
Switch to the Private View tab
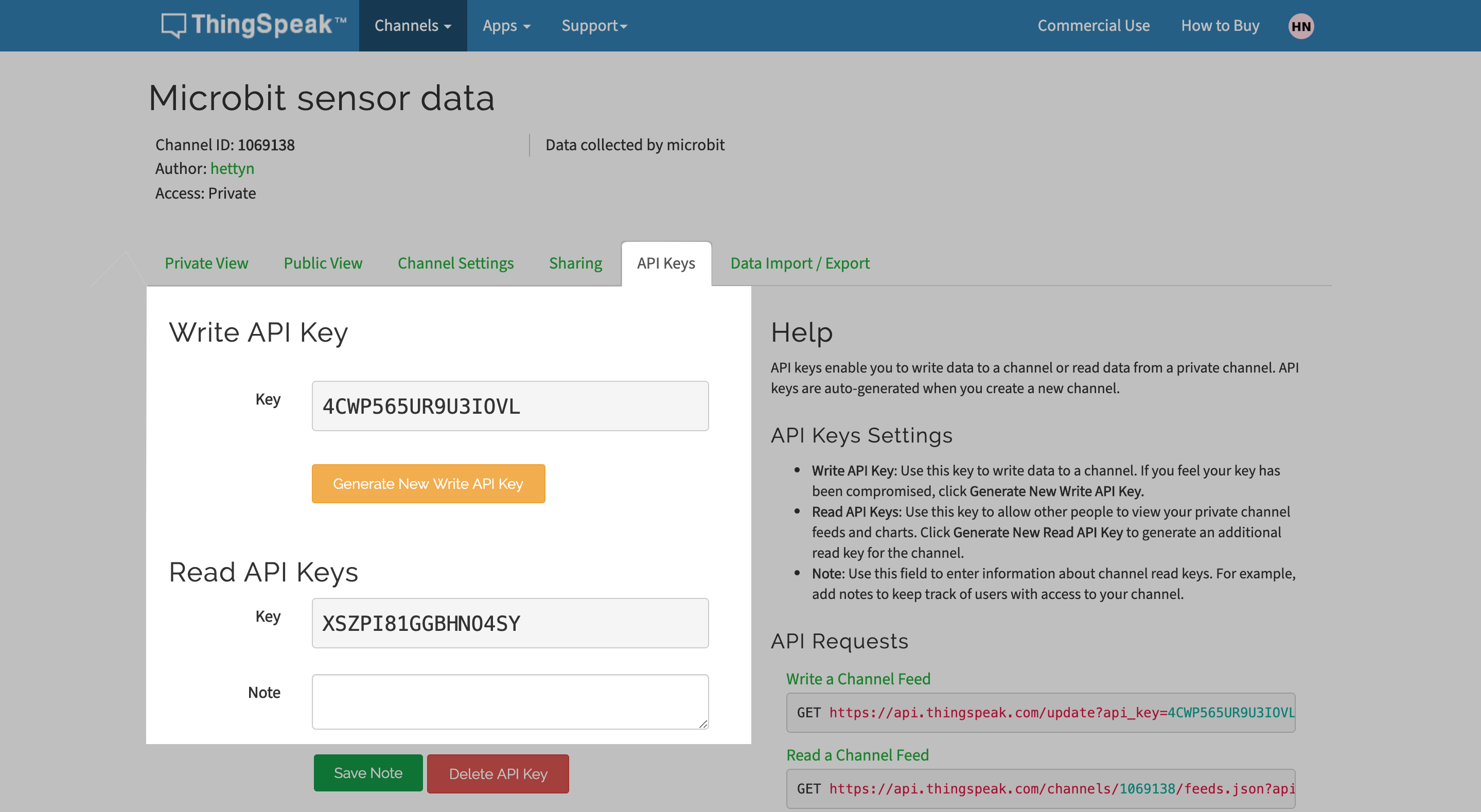206,263
